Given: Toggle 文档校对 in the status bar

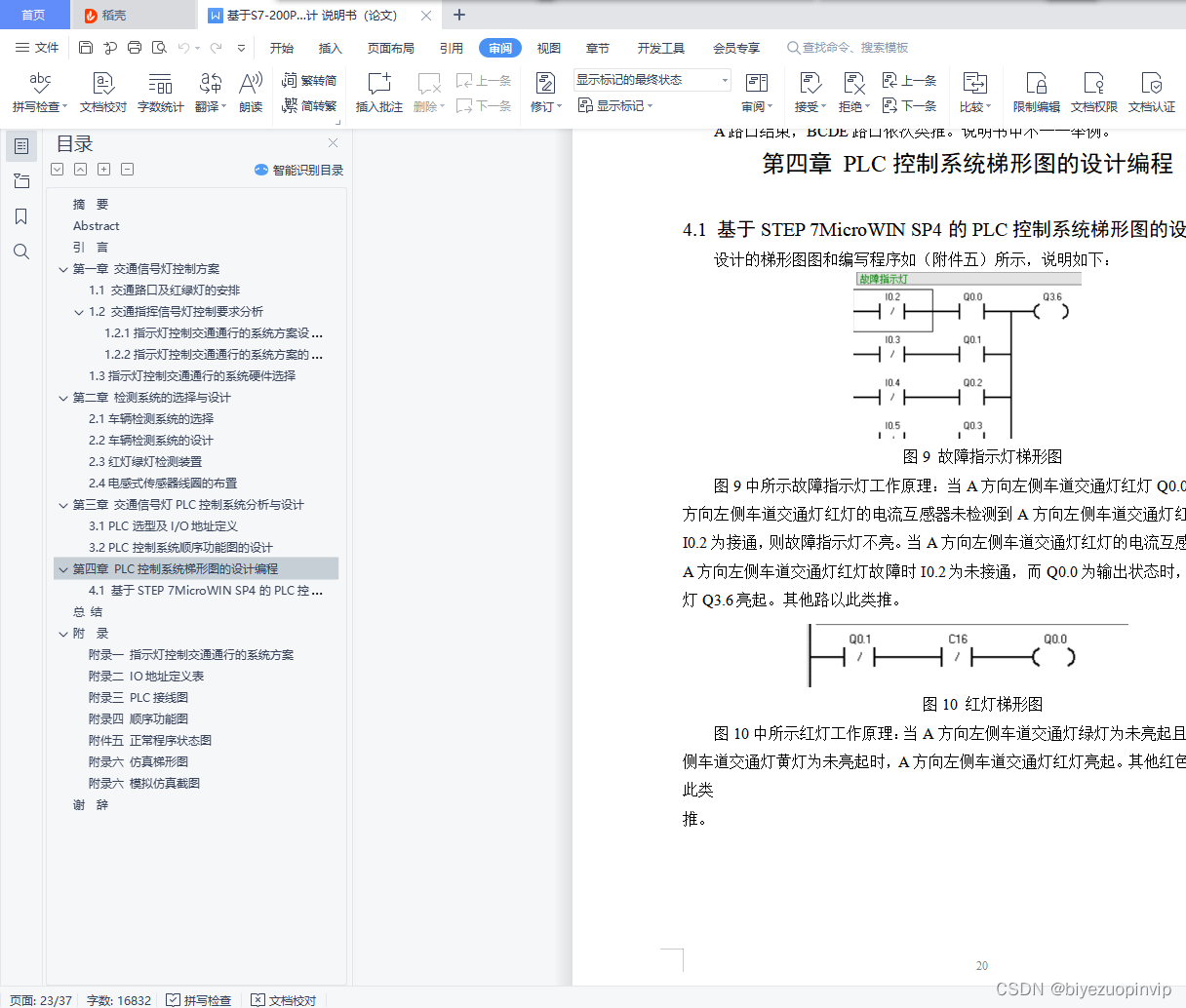Looking at the screenshot, I should [x=286, y=999].
